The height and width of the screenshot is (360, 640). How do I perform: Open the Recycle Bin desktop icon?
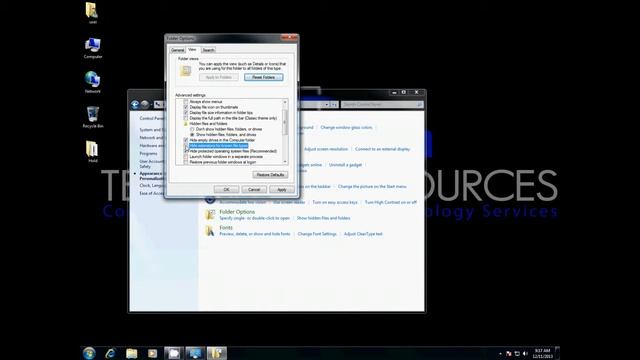pyautogui.click(x=93, y=117)
